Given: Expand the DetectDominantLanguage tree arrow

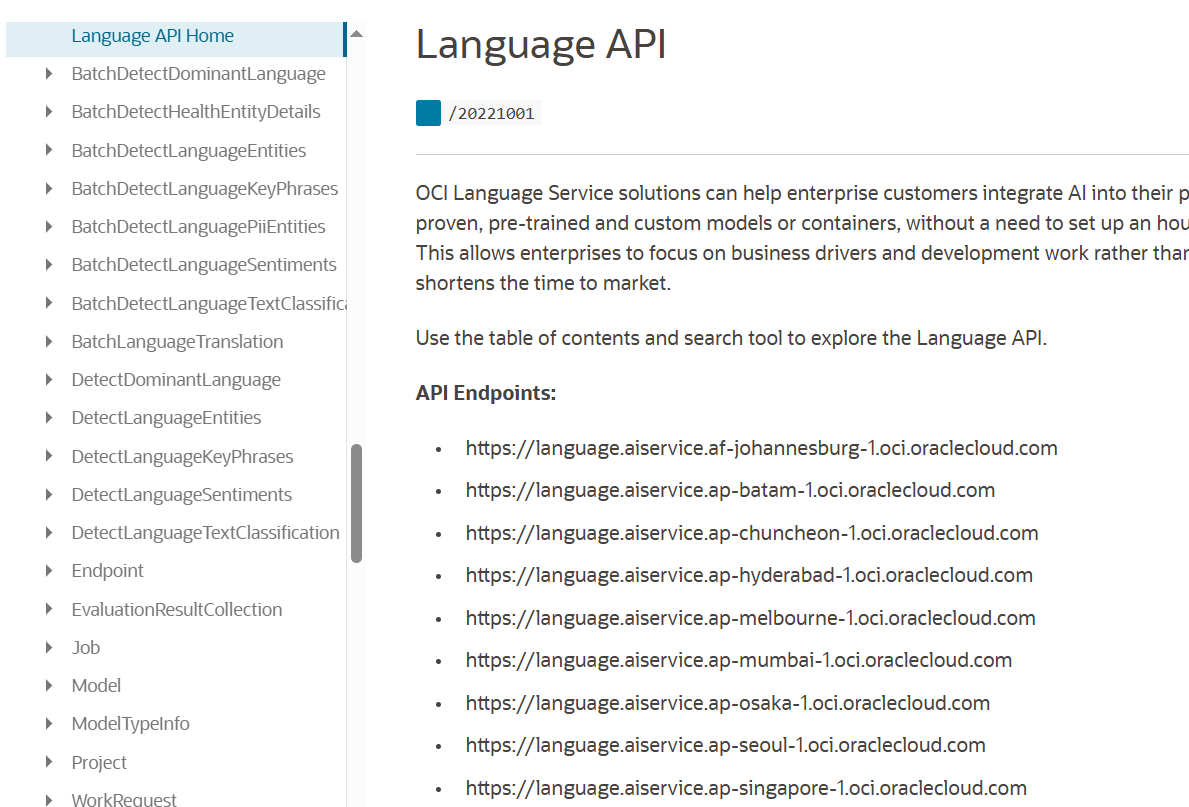Looking at the screenshot, I should [49, 379].
